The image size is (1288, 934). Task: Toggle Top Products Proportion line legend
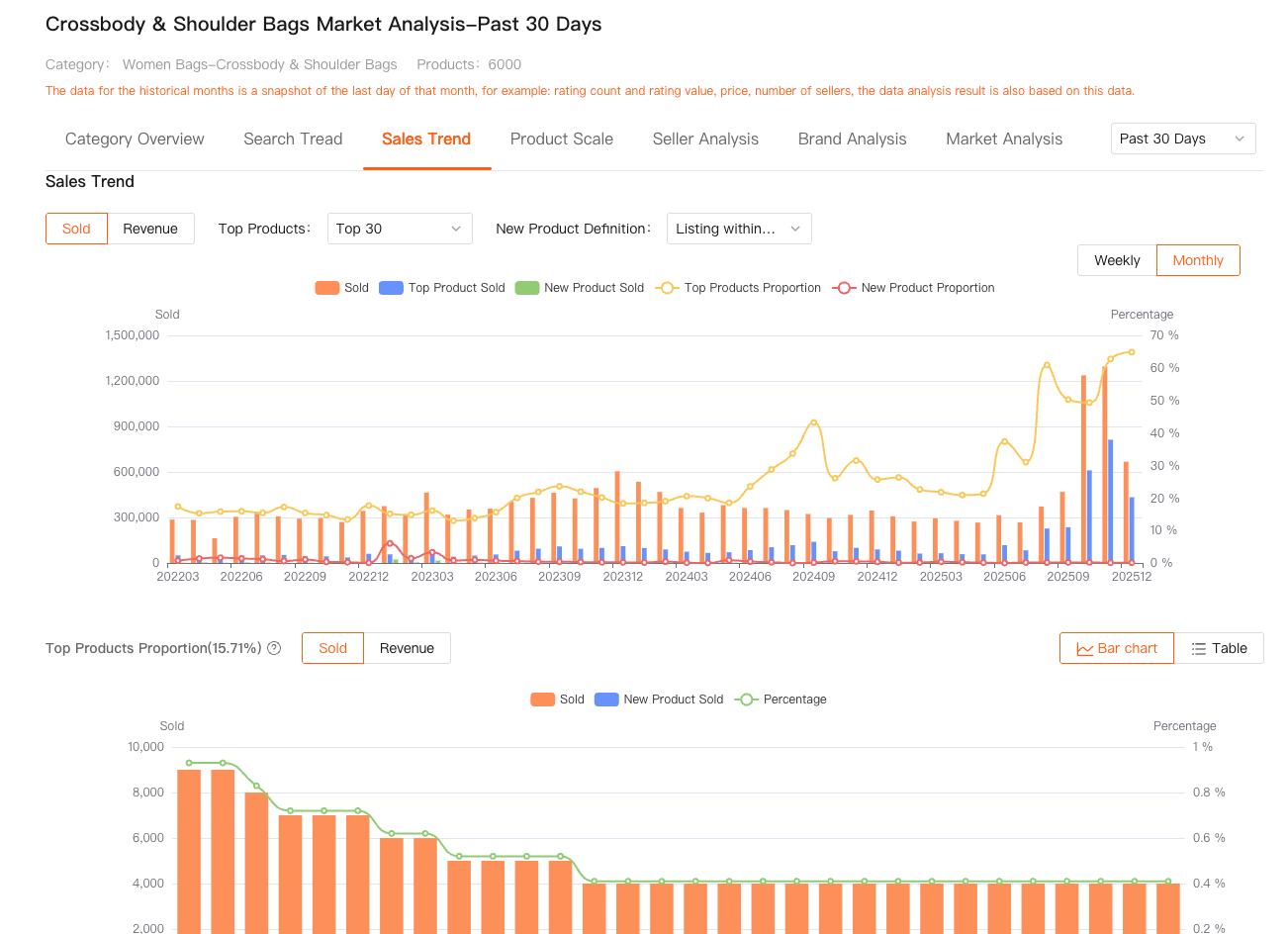(667, 288)
